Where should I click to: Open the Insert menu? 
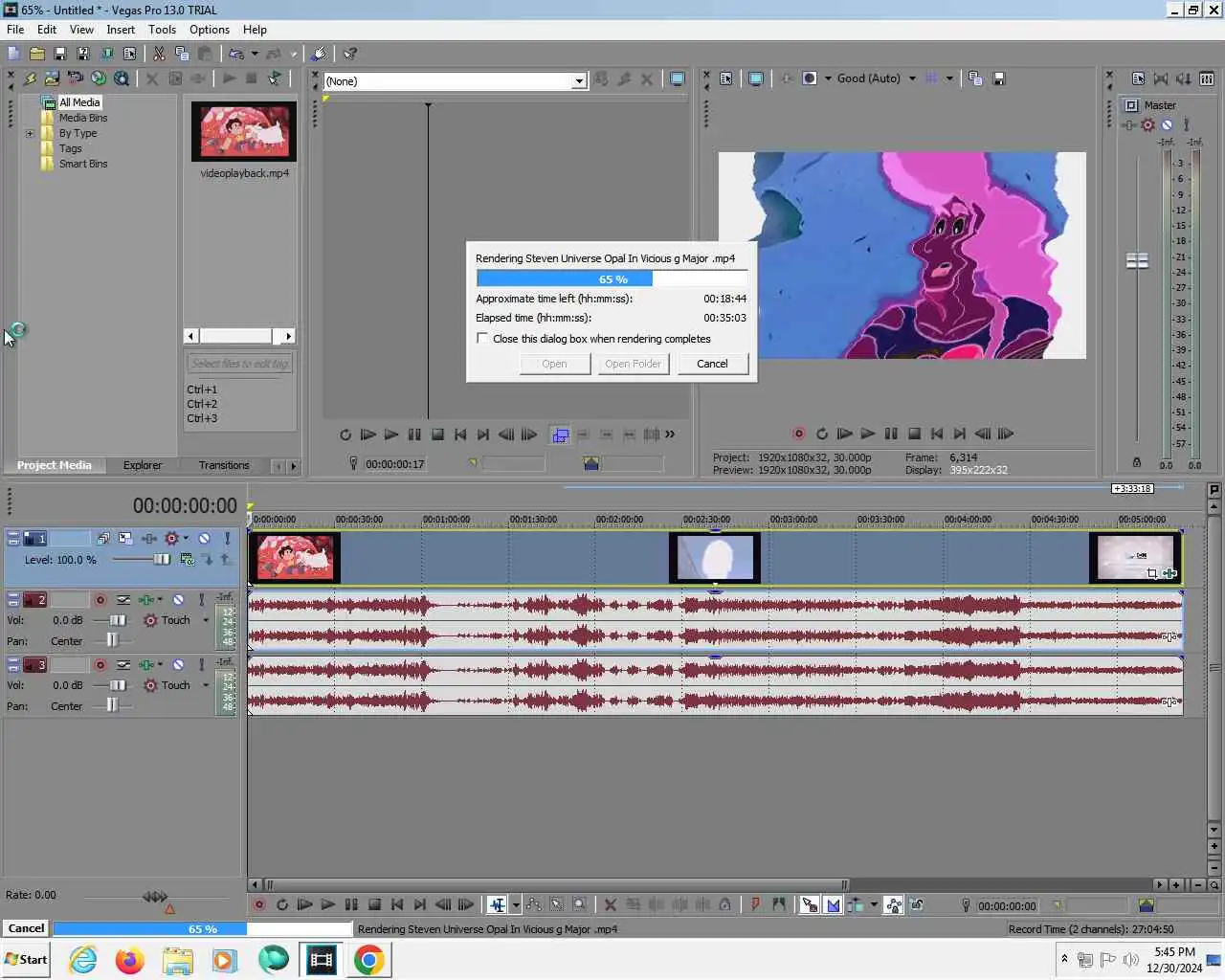pyautogui.click(x=121, y=30)
